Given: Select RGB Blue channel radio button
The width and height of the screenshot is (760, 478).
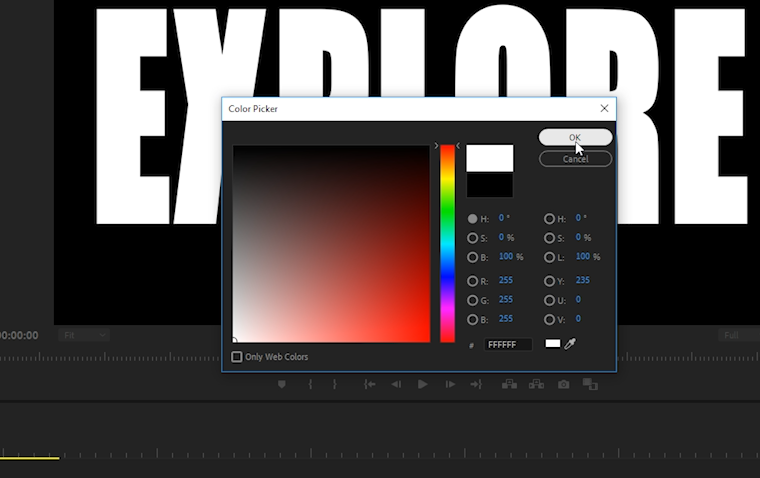Looking at the screenshot, I should click(473, 319).
